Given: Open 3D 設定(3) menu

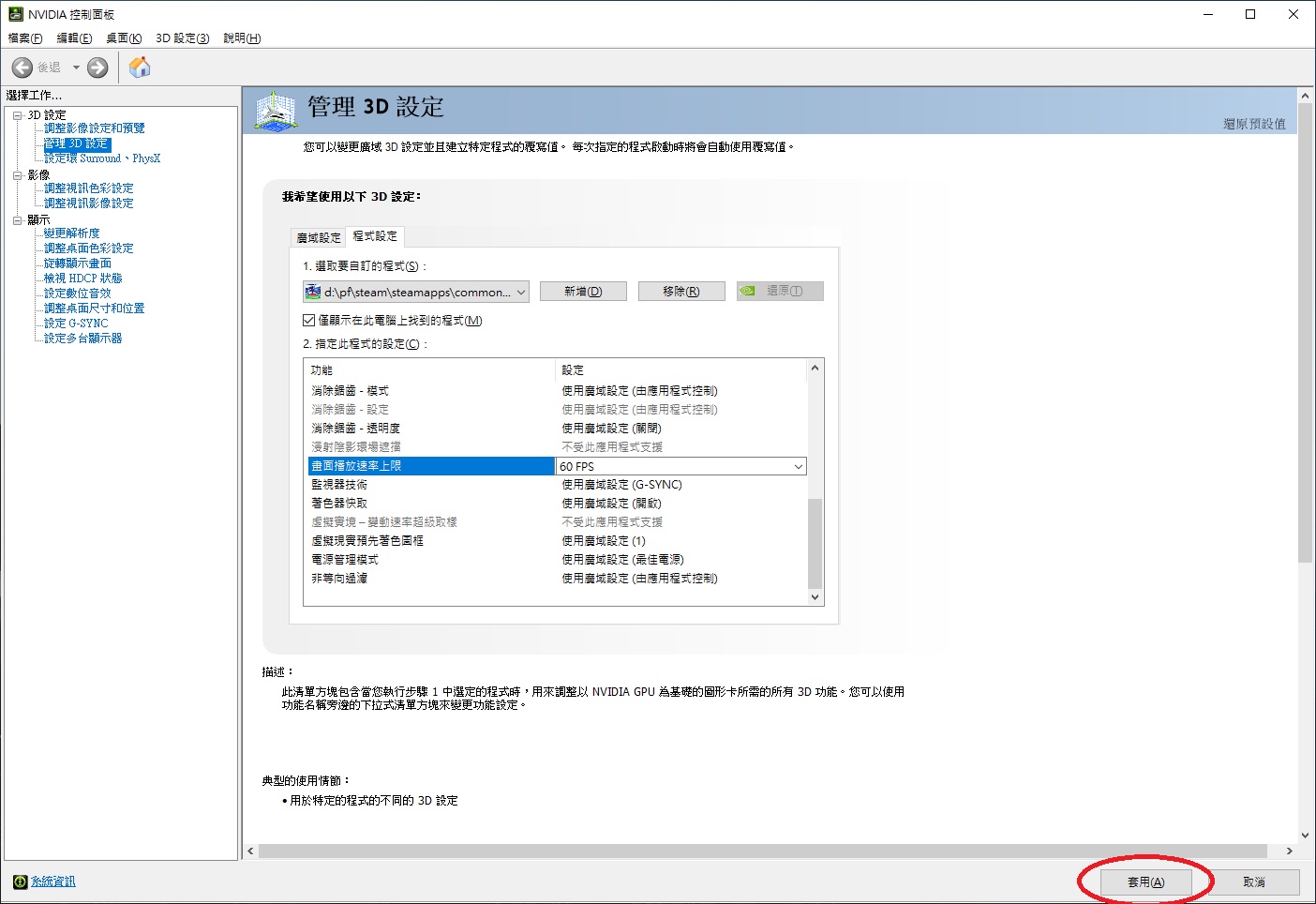Looking at the screenshot, I should pyautogui.click(x=183, y=38).
